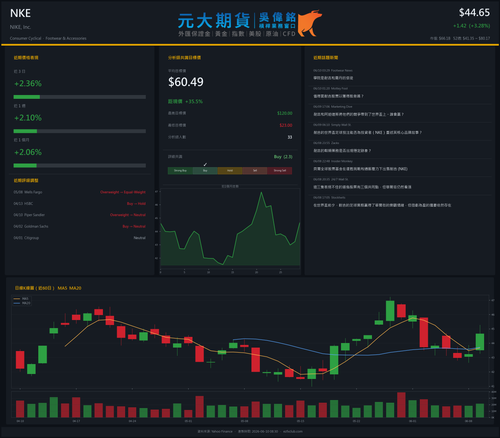Click the candlestick chart title with MA5 MA20
The height and width of the screenshot is (438, 500).
point(48,288)
